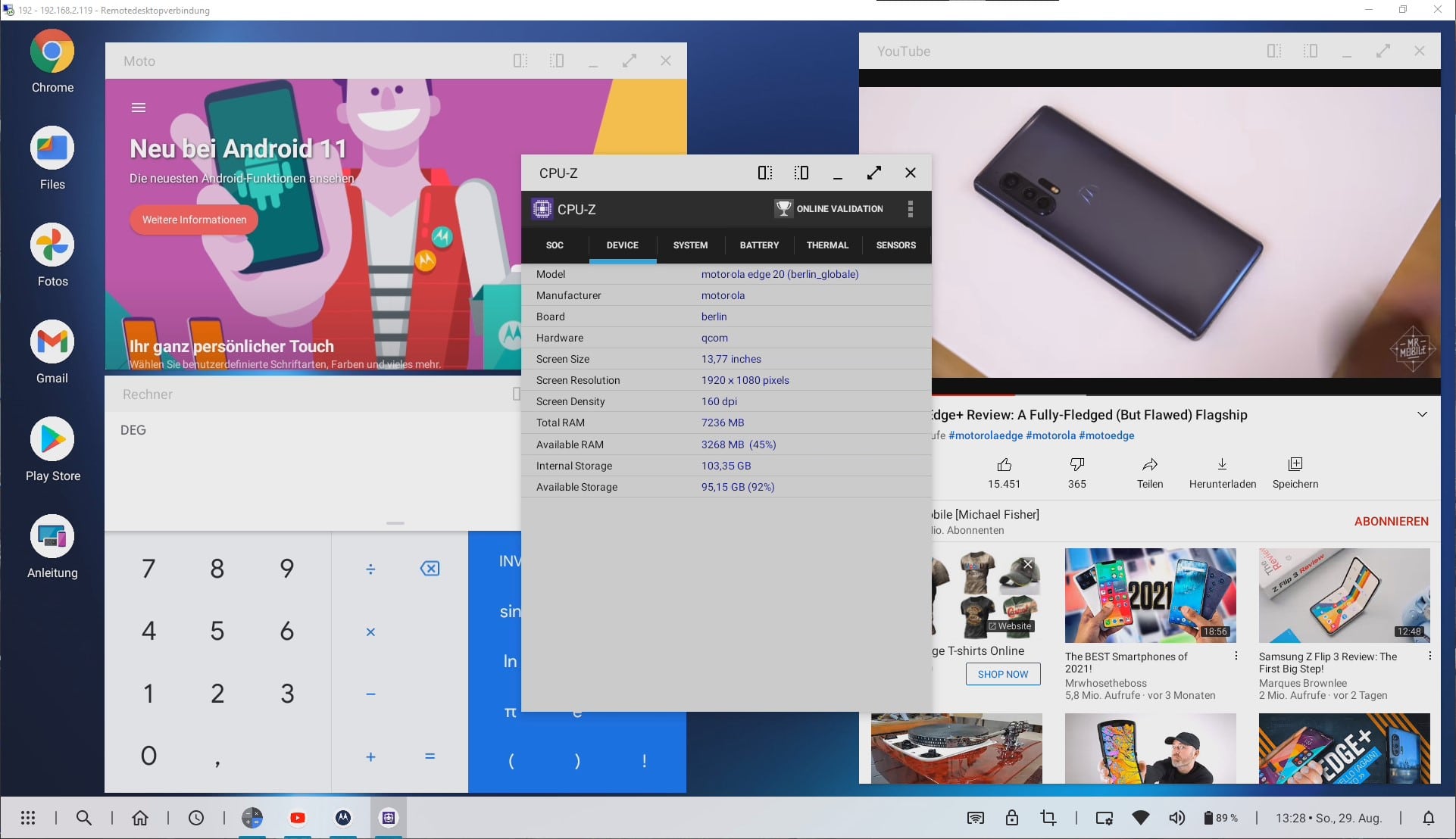Open recent apps clock icon in taskbar

click(x=196, y=818)
